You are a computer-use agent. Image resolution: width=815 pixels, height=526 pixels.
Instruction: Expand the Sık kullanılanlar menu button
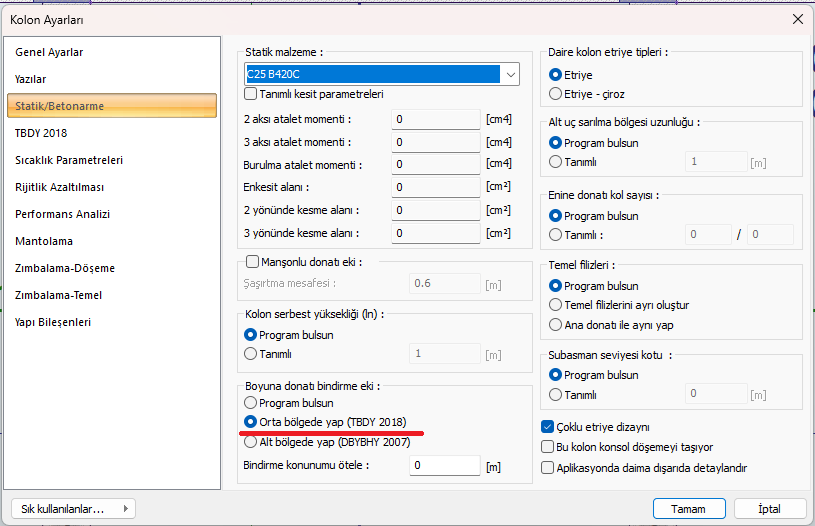pos(72,508)
